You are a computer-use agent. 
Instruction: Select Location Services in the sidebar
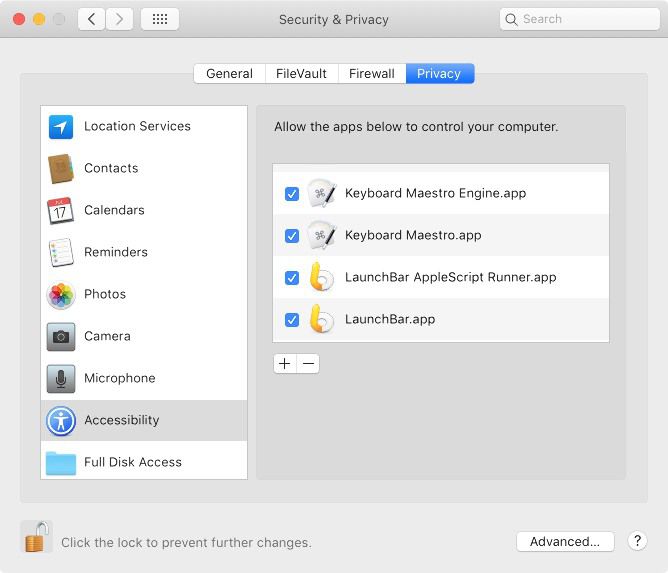(137, 127)
